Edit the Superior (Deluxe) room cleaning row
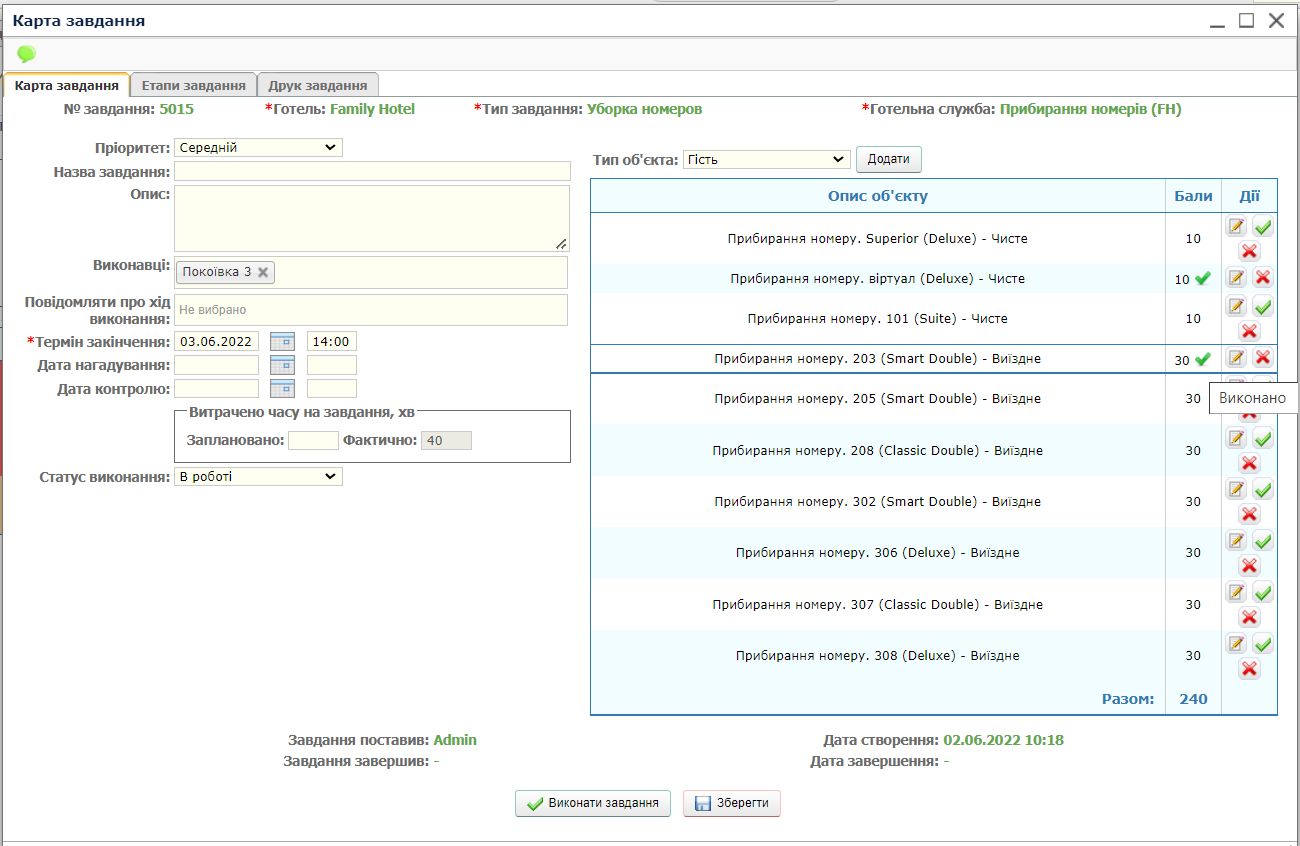This screenshot has width=1300, height=846. (1236, 227)
